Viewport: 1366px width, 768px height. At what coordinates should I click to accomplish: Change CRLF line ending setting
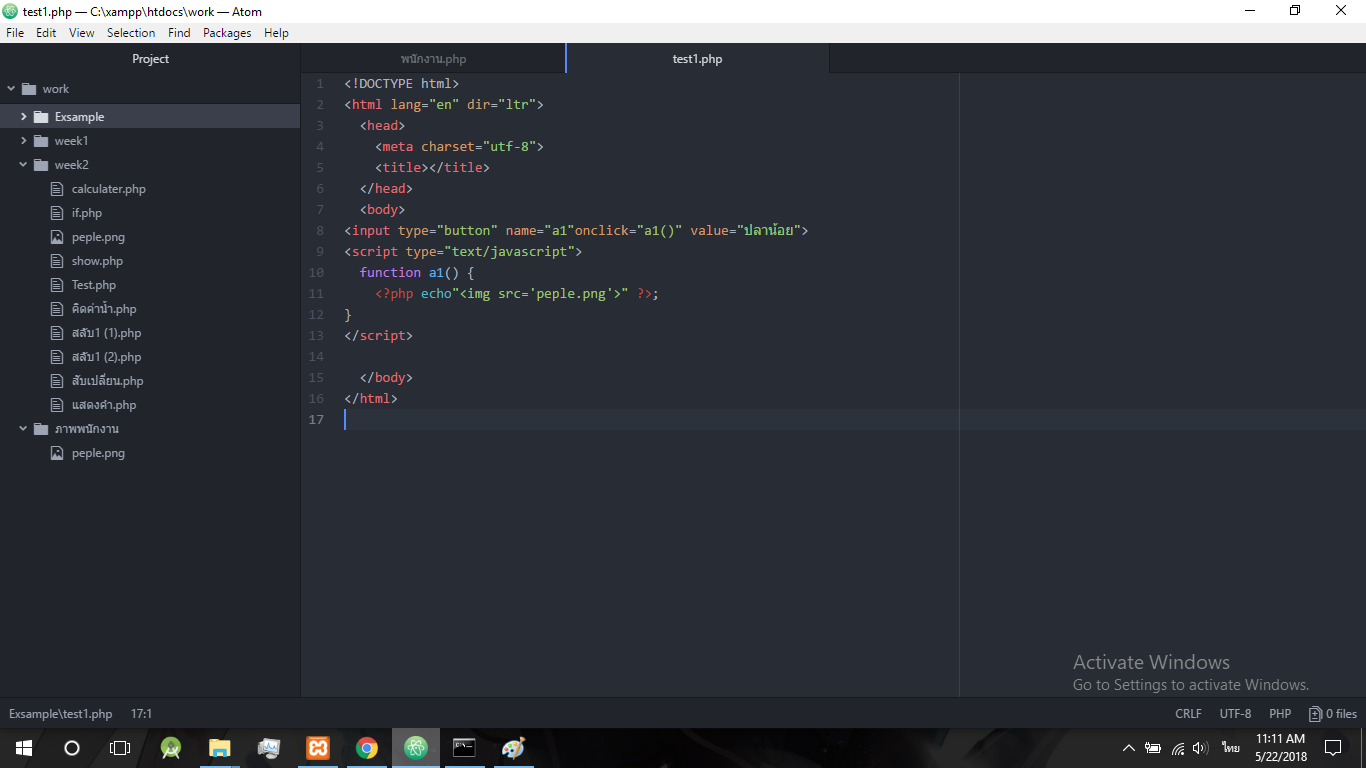coord(1189,714)
